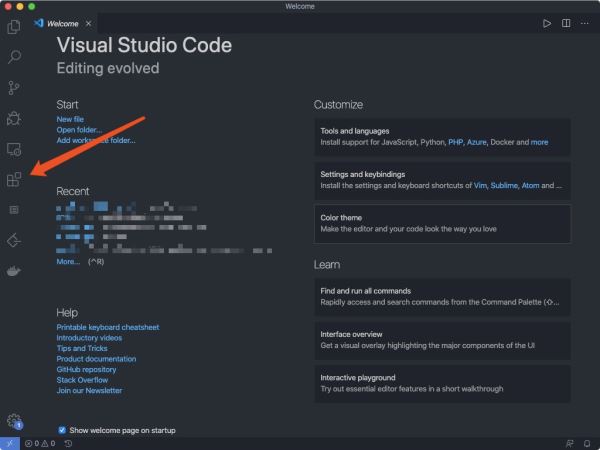Viewport: 600px width, 450px height.
Task: Open the Search view icon
Action: pyautogui.click(x=14, y=57)
